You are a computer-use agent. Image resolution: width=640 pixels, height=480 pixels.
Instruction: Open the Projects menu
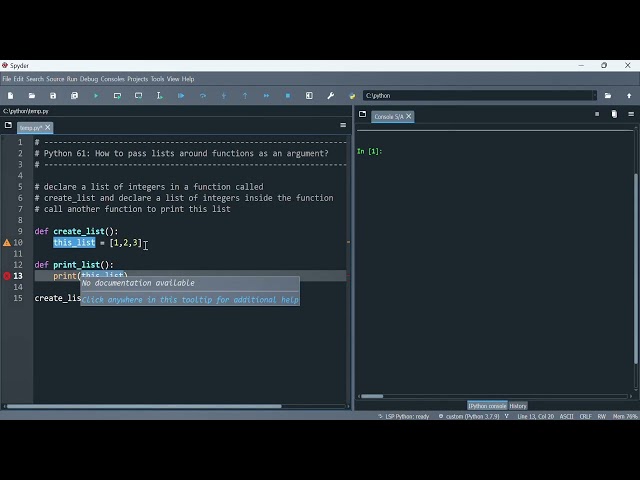[x=138, y=79]
